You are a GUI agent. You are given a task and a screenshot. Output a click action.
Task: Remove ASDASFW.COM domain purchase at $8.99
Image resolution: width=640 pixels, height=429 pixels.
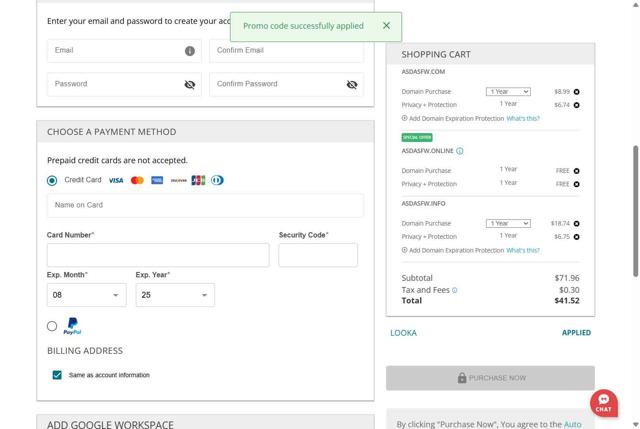click(x=576, y=92)
